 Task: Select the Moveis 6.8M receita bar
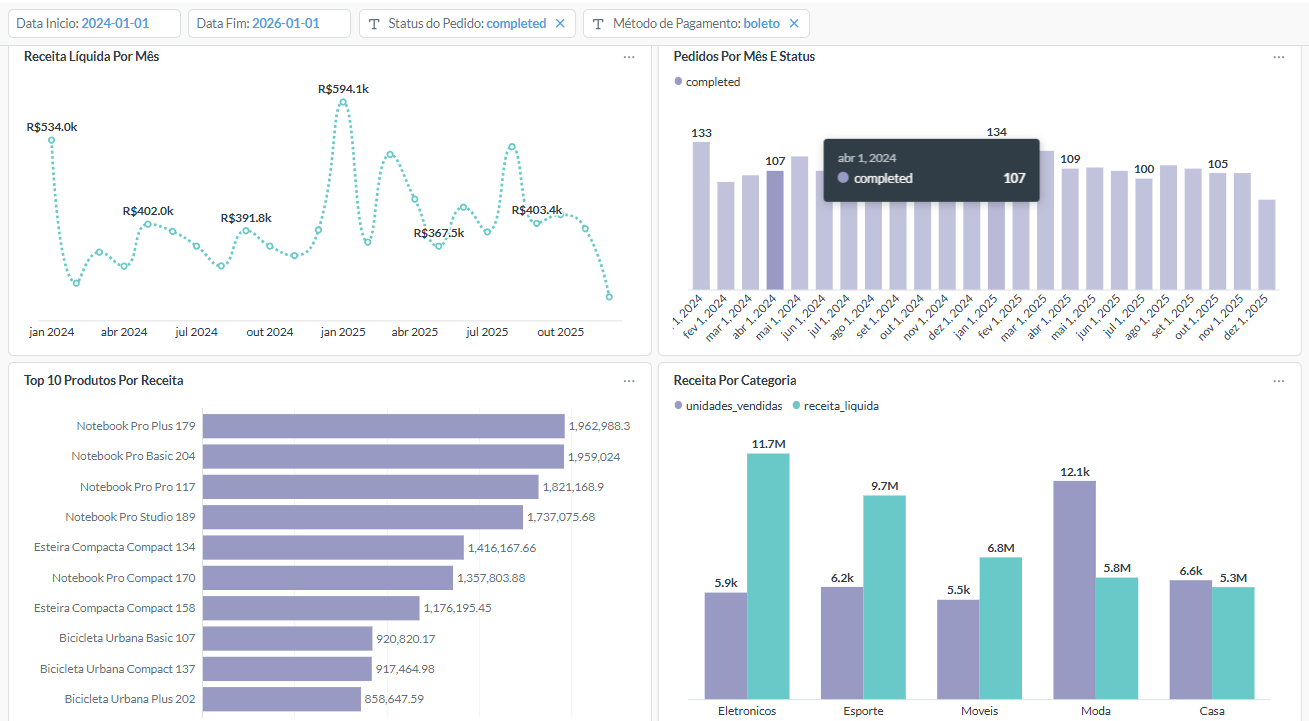[x=1001, y=629]
